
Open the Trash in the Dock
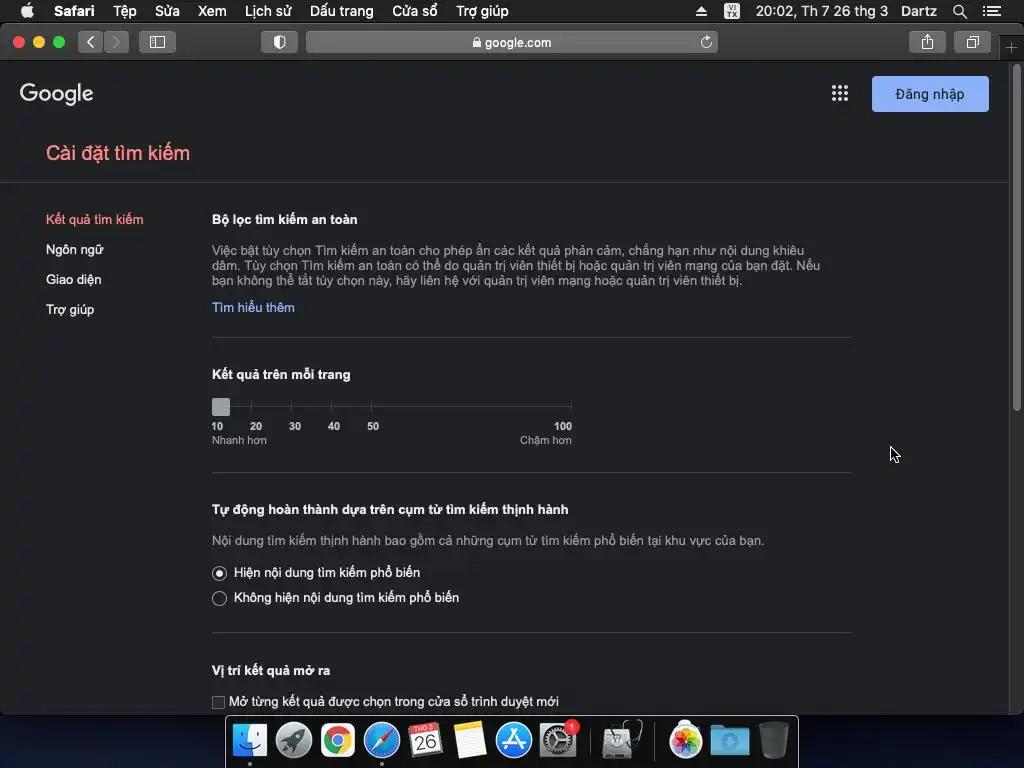[x=773, y=740]
